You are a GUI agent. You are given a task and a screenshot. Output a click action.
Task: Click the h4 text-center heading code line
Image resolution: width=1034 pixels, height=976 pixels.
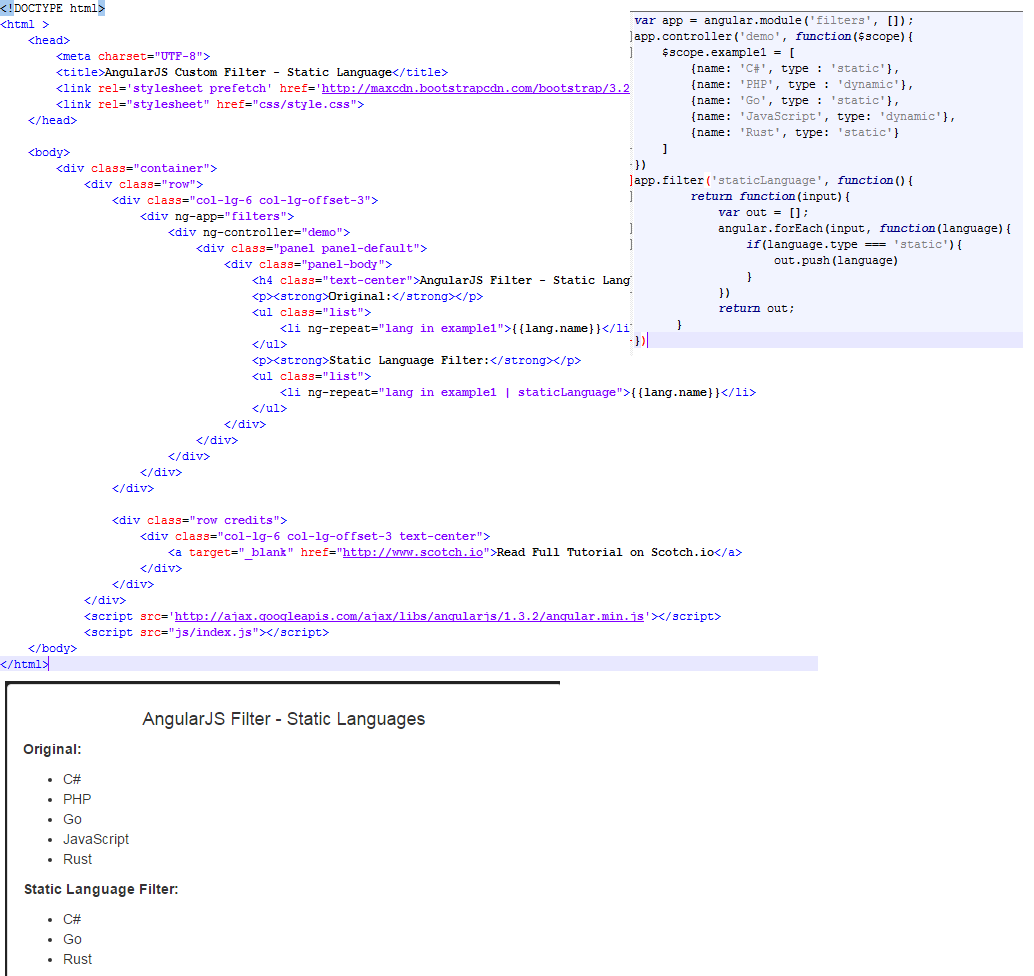tap(441, 280)
